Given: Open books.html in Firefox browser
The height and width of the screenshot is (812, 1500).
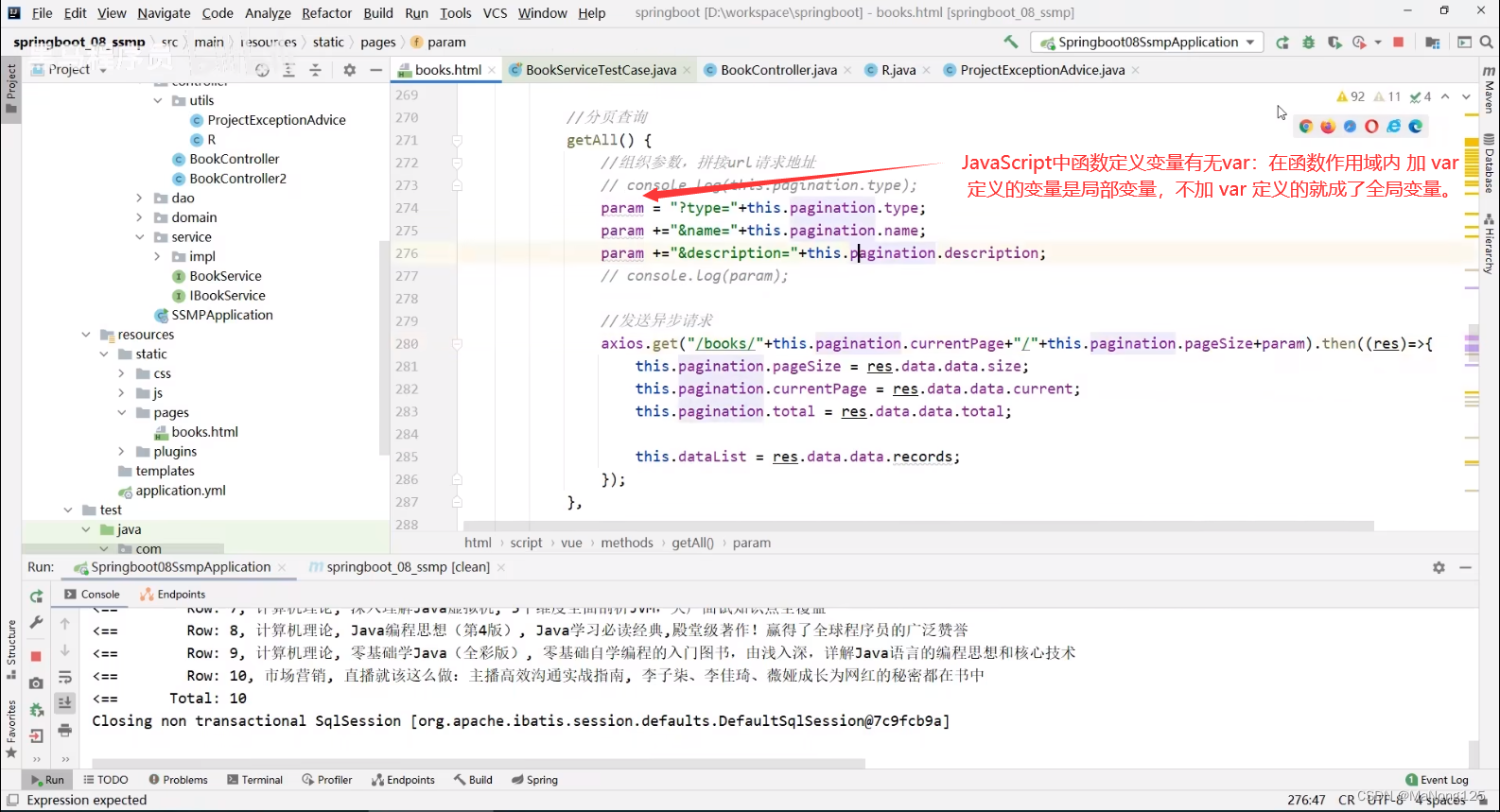Looking at the screenshot, I should [x=1328, y=127].
